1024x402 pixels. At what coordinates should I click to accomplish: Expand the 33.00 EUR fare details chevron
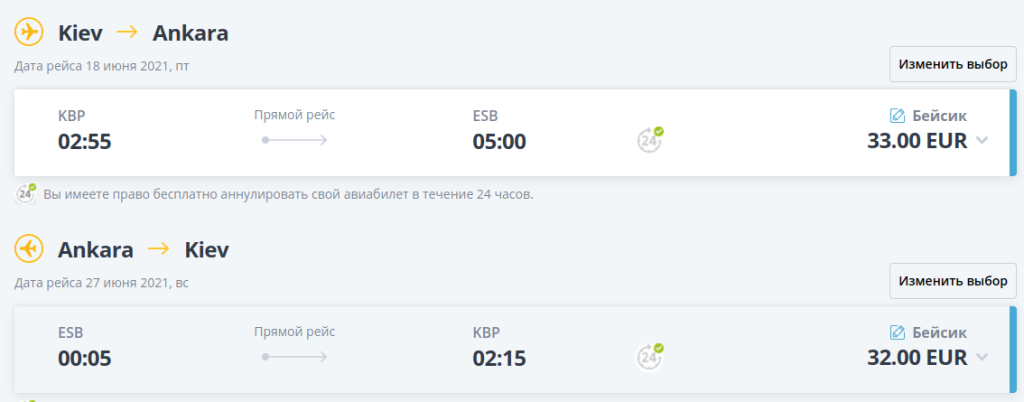(982, 141)
